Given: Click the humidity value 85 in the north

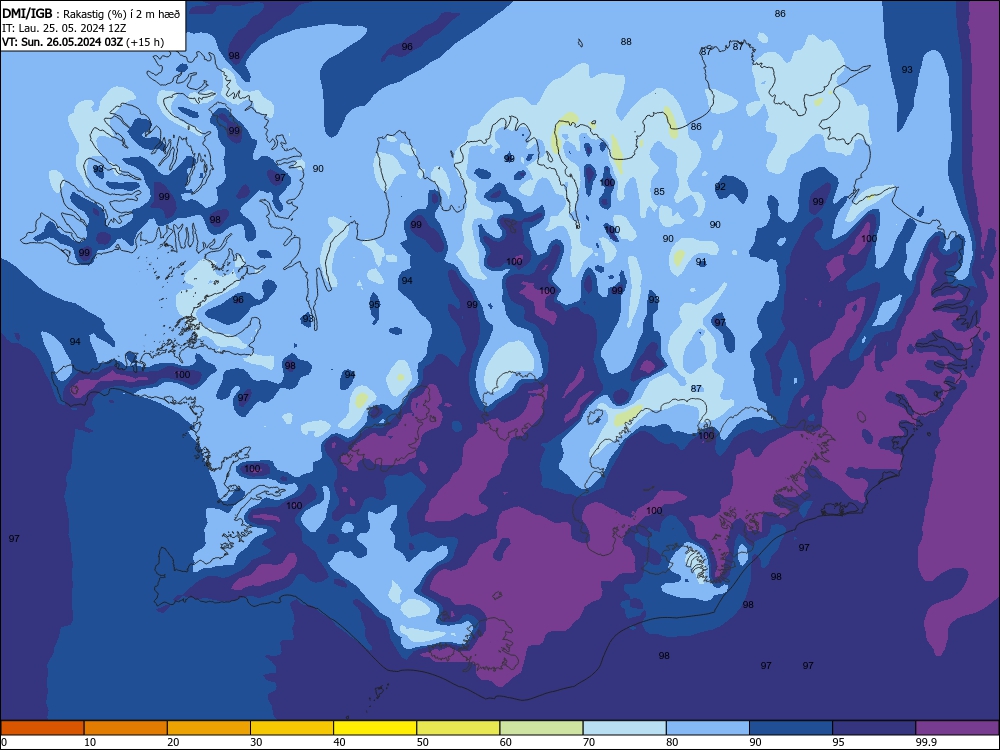Looking at the screenshot, I should (659, 191).
